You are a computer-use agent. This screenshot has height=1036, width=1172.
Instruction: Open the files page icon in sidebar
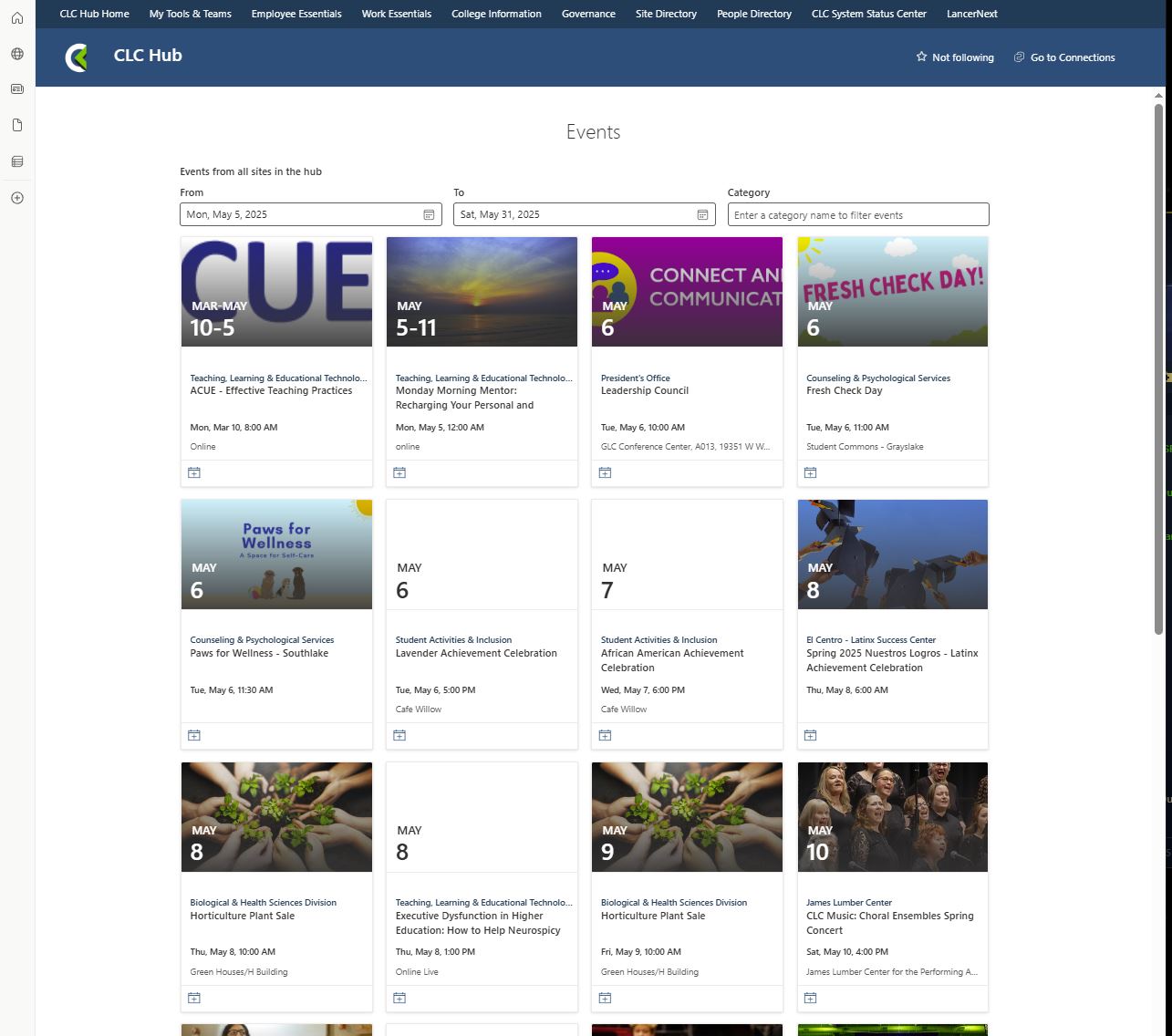[x=17, y=125]
